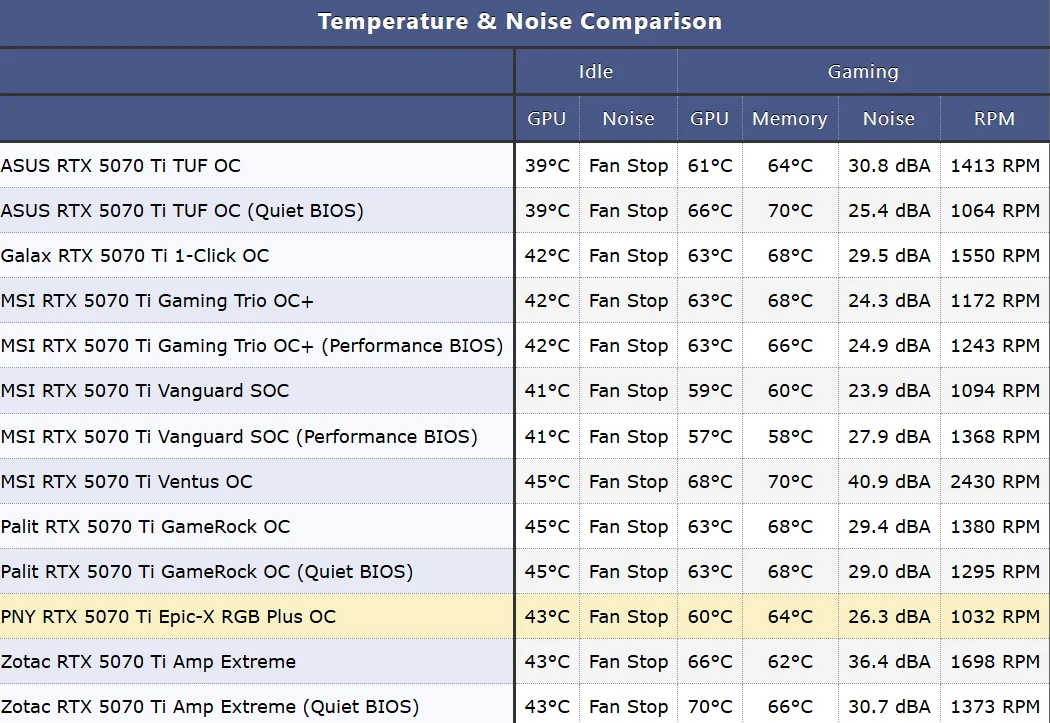Click the Galax RTX 5070 Ti 1-Click OC name

pyautogui.click(x=135, y=256)
